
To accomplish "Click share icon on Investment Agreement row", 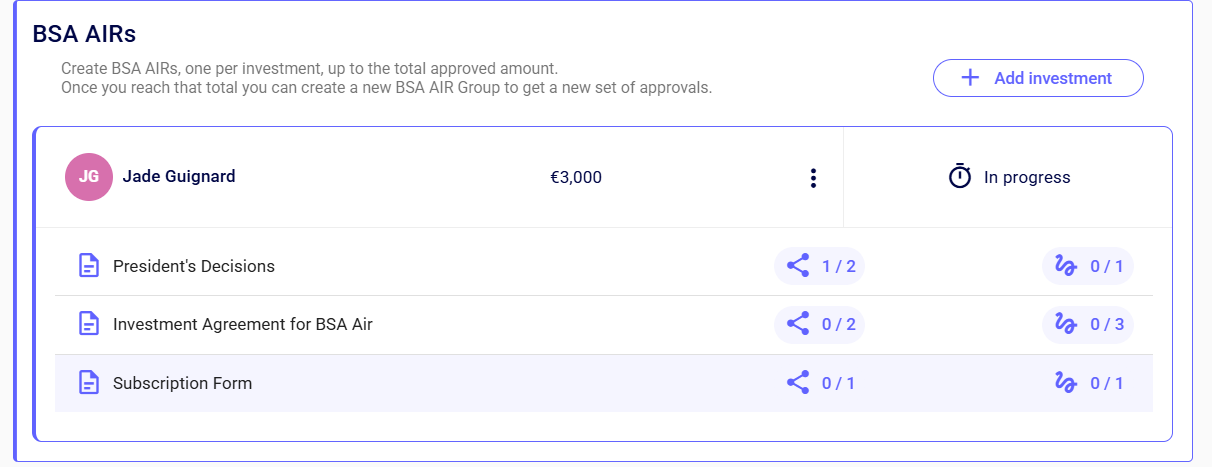I will [798, 324].
